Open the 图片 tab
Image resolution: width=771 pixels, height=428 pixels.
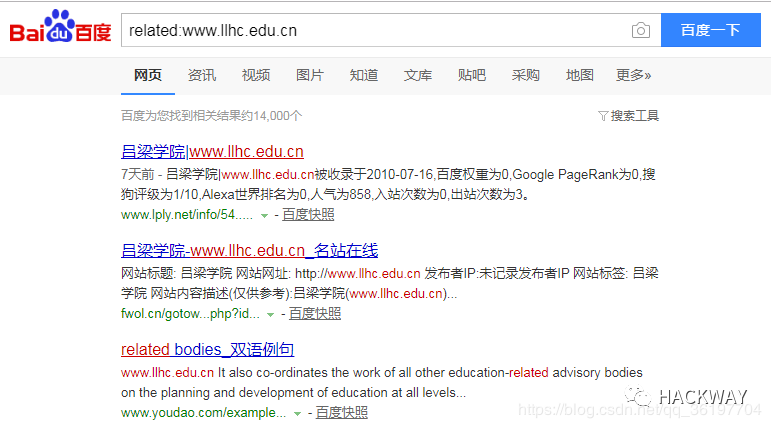[x=310, y=75]
